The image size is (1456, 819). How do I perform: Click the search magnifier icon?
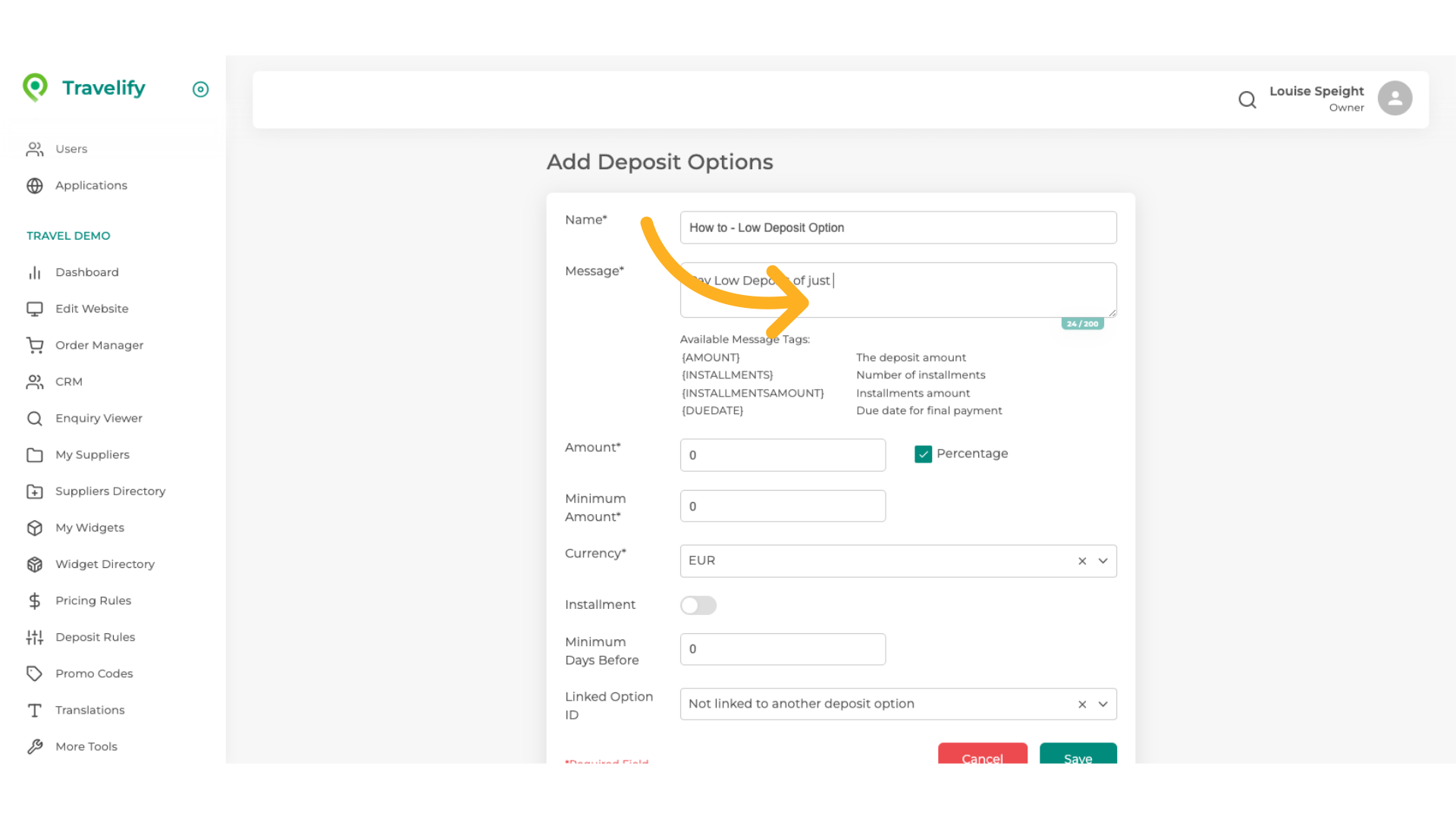[x=1247, y=99]
